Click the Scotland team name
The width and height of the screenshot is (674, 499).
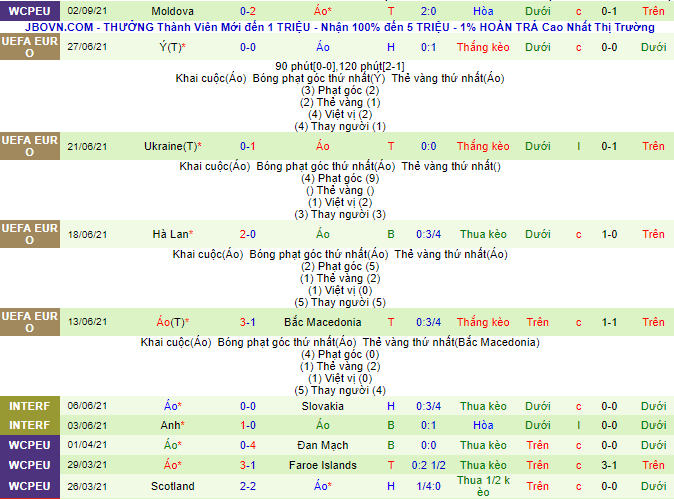point(172,486)
